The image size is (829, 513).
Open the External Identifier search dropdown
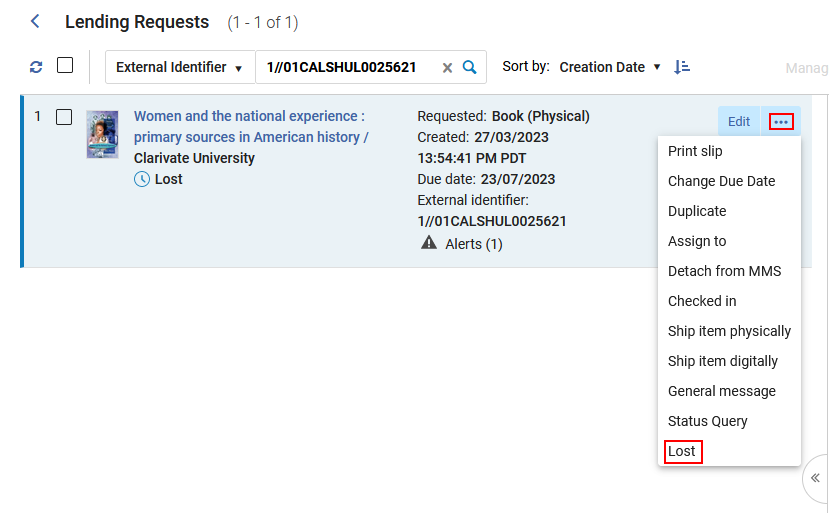(180, 68)
